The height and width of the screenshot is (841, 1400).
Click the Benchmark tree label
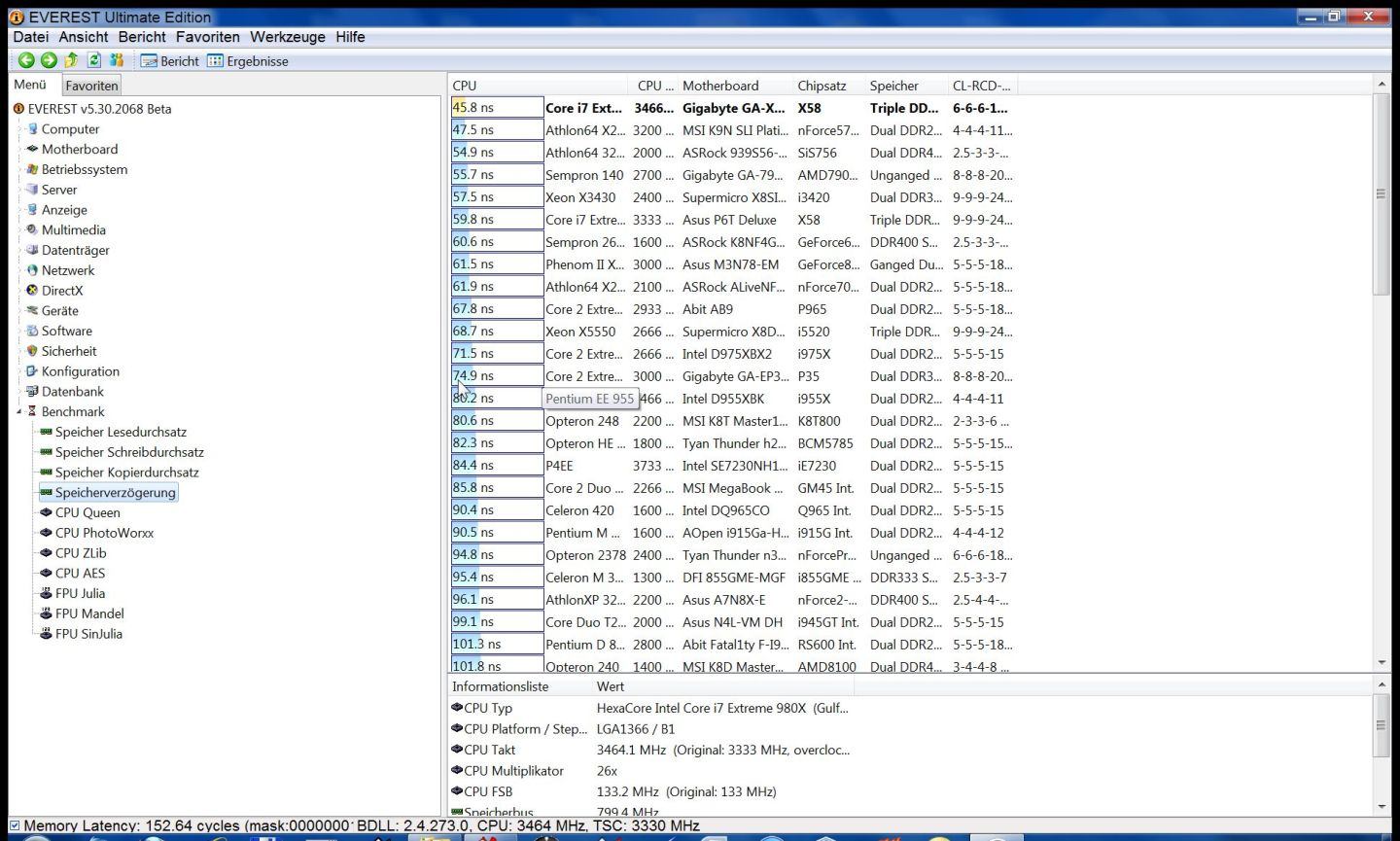click(73, 412)
